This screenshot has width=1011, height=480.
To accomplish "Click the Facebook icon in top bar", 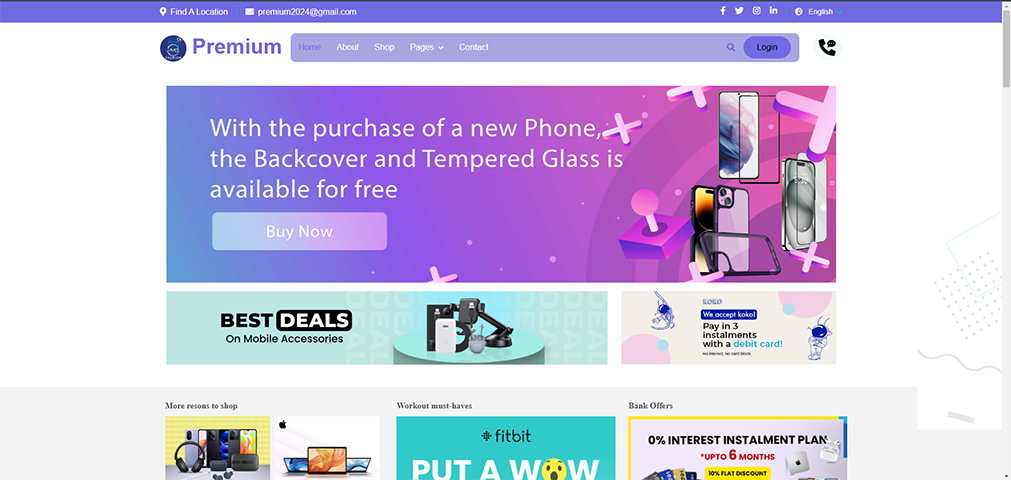I will [x=723, y=11].
